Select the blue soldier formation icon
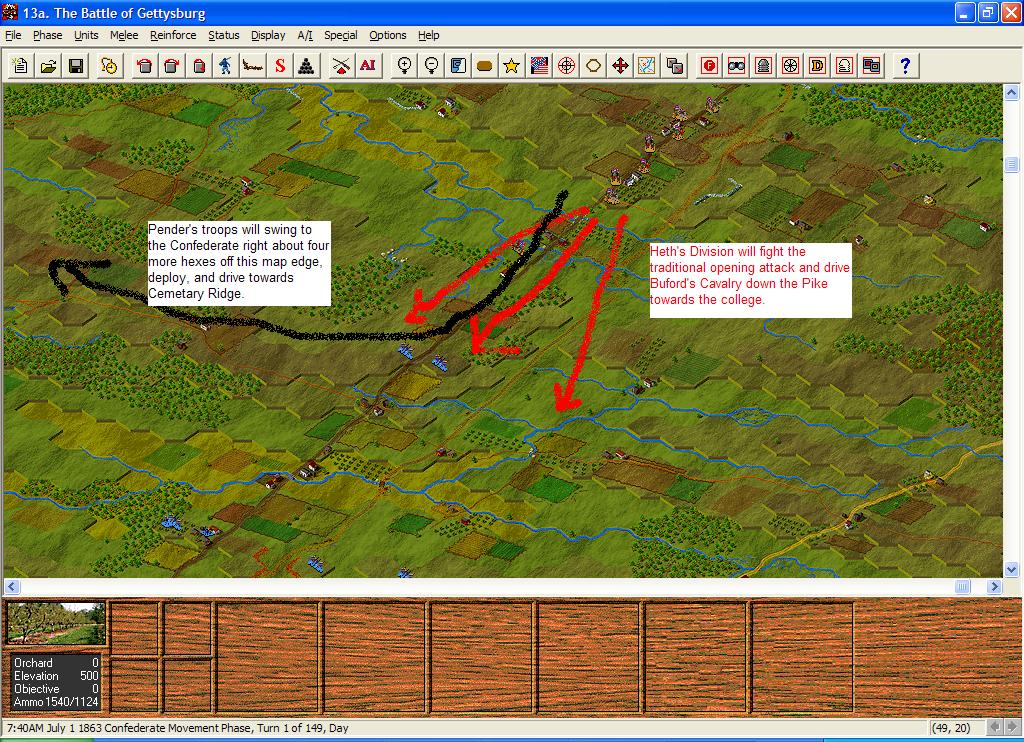 225,65
